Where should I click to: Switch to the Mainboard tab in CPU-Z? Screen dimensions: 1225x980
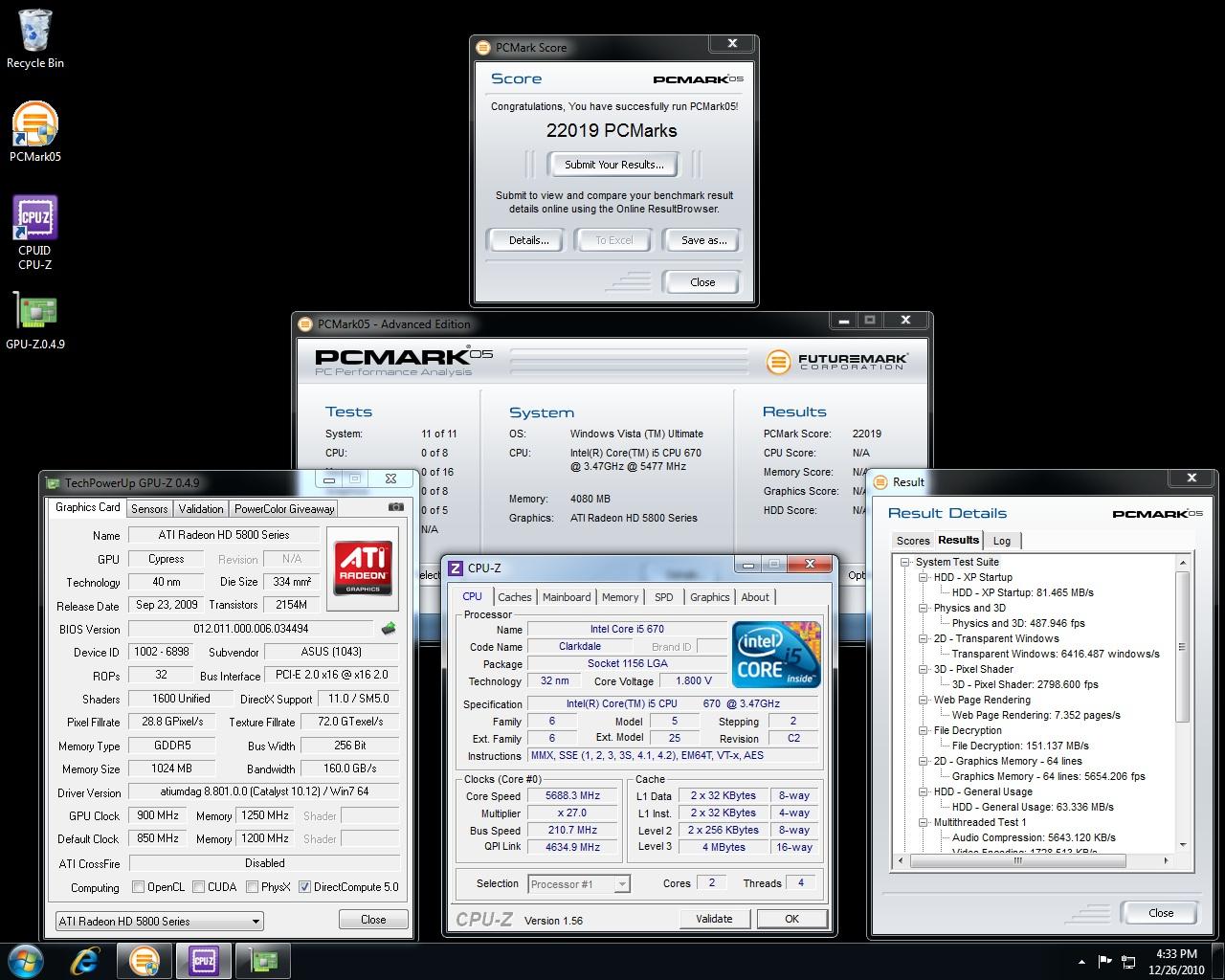click(x=567, y=597)
